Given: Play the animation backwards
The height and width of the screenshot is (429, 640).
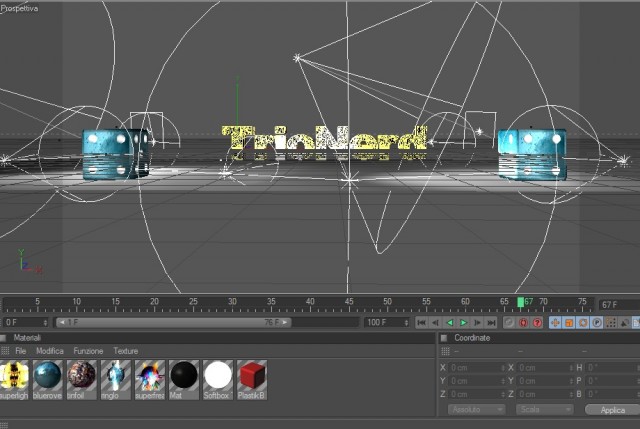Looking at the screenshot, I should 450,323.
